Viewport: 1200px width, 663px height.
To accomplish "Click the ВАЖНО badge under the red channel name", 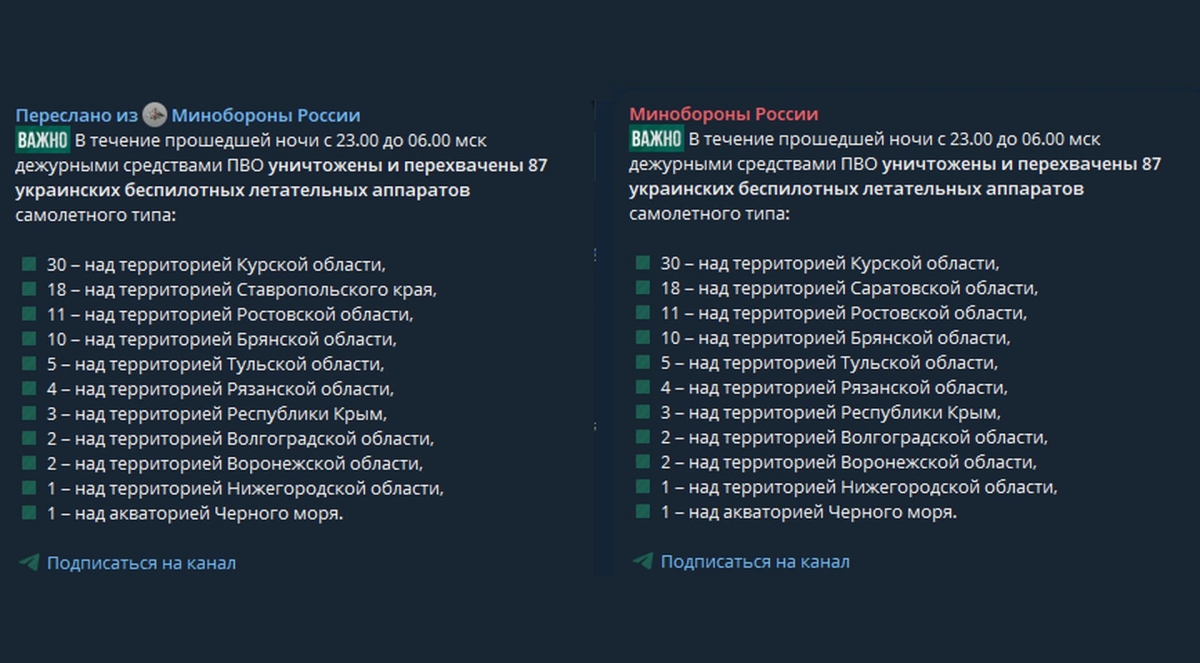I will (656, 139).
